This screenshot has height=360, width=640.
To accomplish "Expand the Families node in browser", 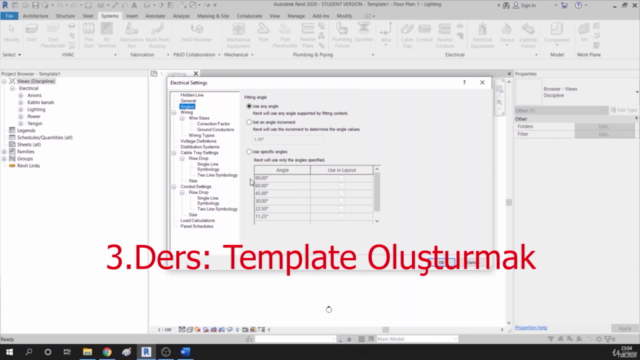I will 4,151.
